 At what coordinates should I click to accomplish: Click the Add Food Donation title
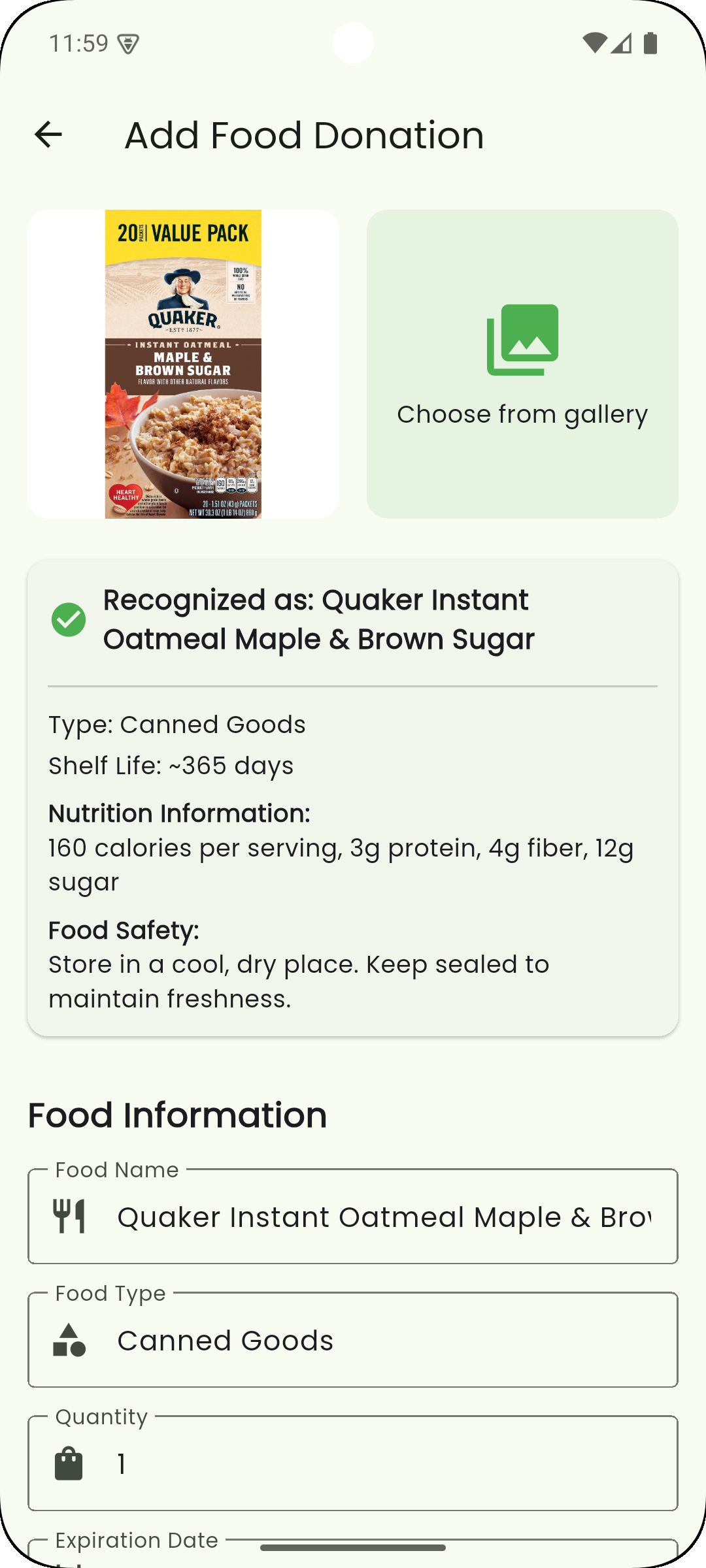coord(304,135)
